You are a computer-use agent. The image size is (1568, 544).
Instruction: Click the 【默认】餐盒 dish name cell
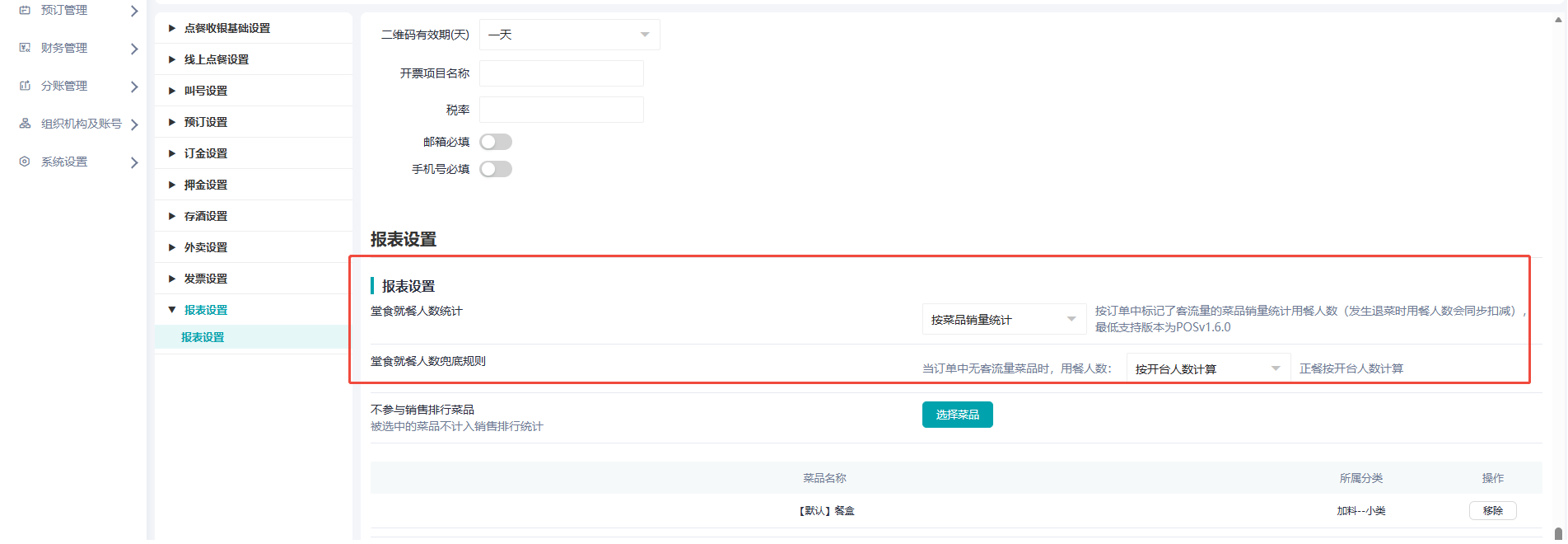pyautogui.click(x=825, y=511)
